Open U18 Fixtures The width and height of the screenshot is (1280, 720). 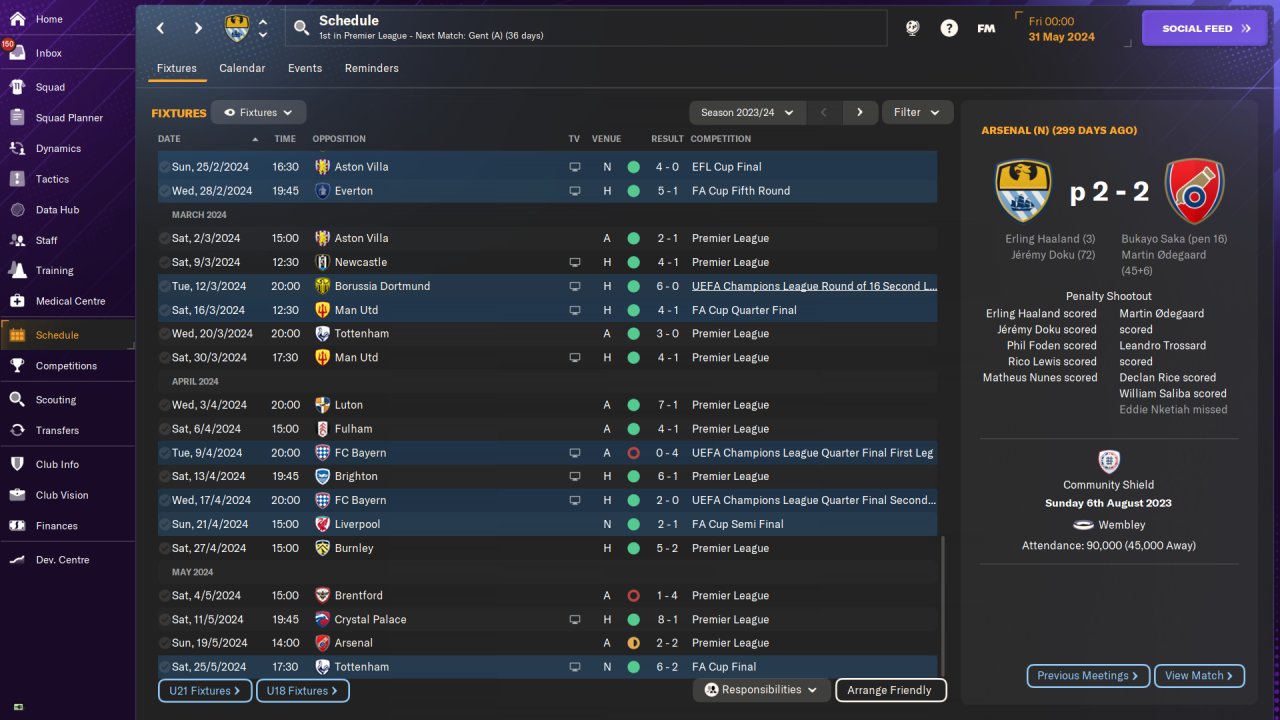coord(303,691)
